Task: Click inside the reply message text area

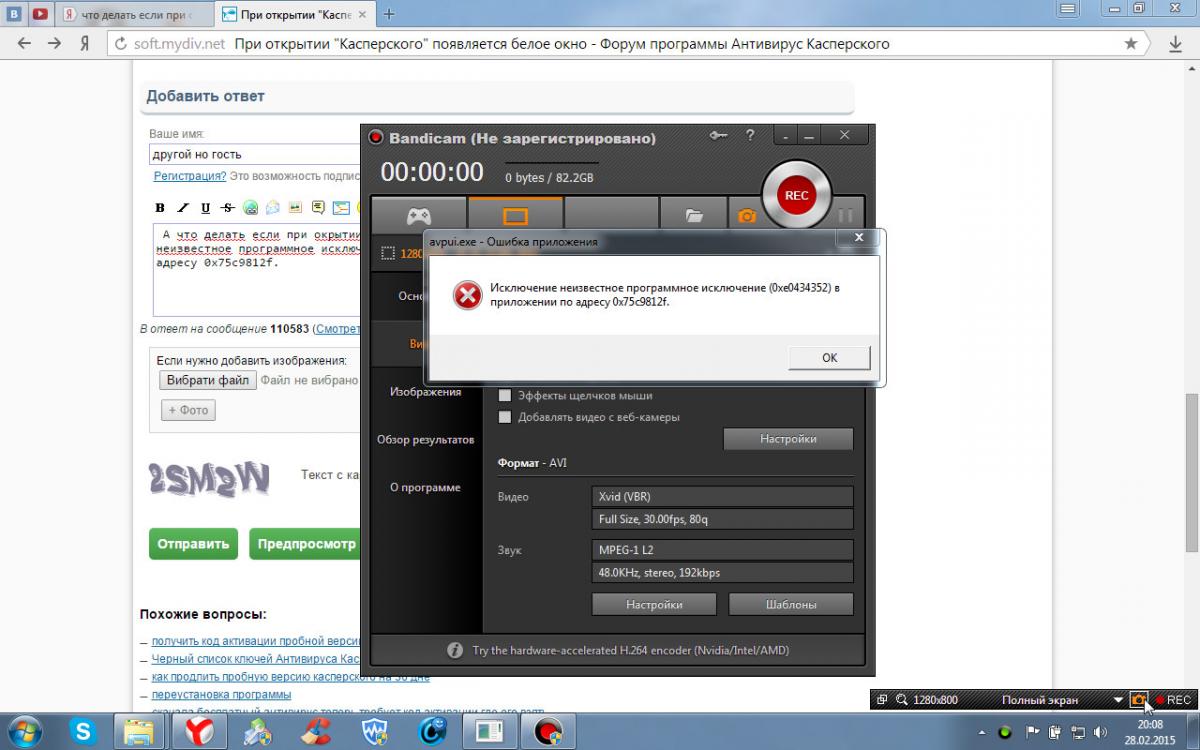Action: pos(255,269)
